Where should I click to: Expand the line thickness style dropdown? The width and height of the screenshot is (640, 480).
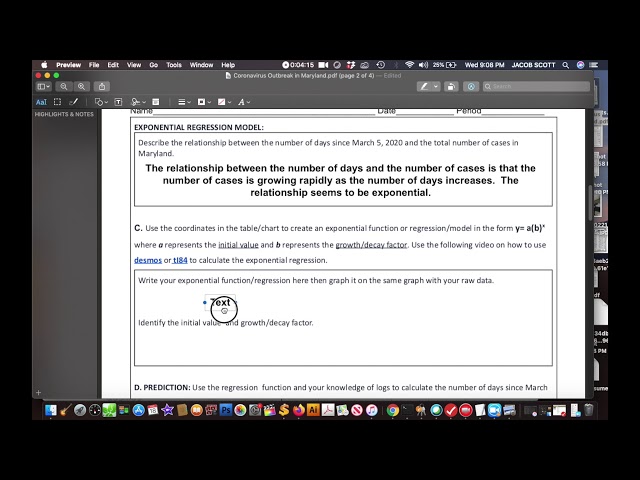[184, 102]
